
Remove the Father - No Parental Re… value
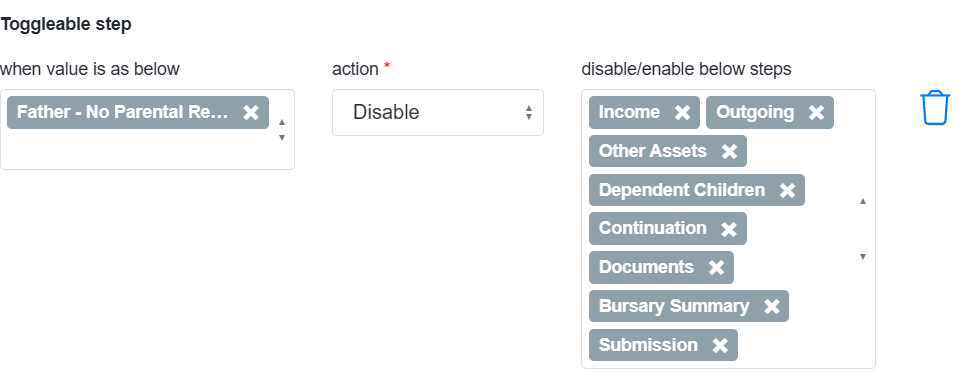tap(251, 112)
